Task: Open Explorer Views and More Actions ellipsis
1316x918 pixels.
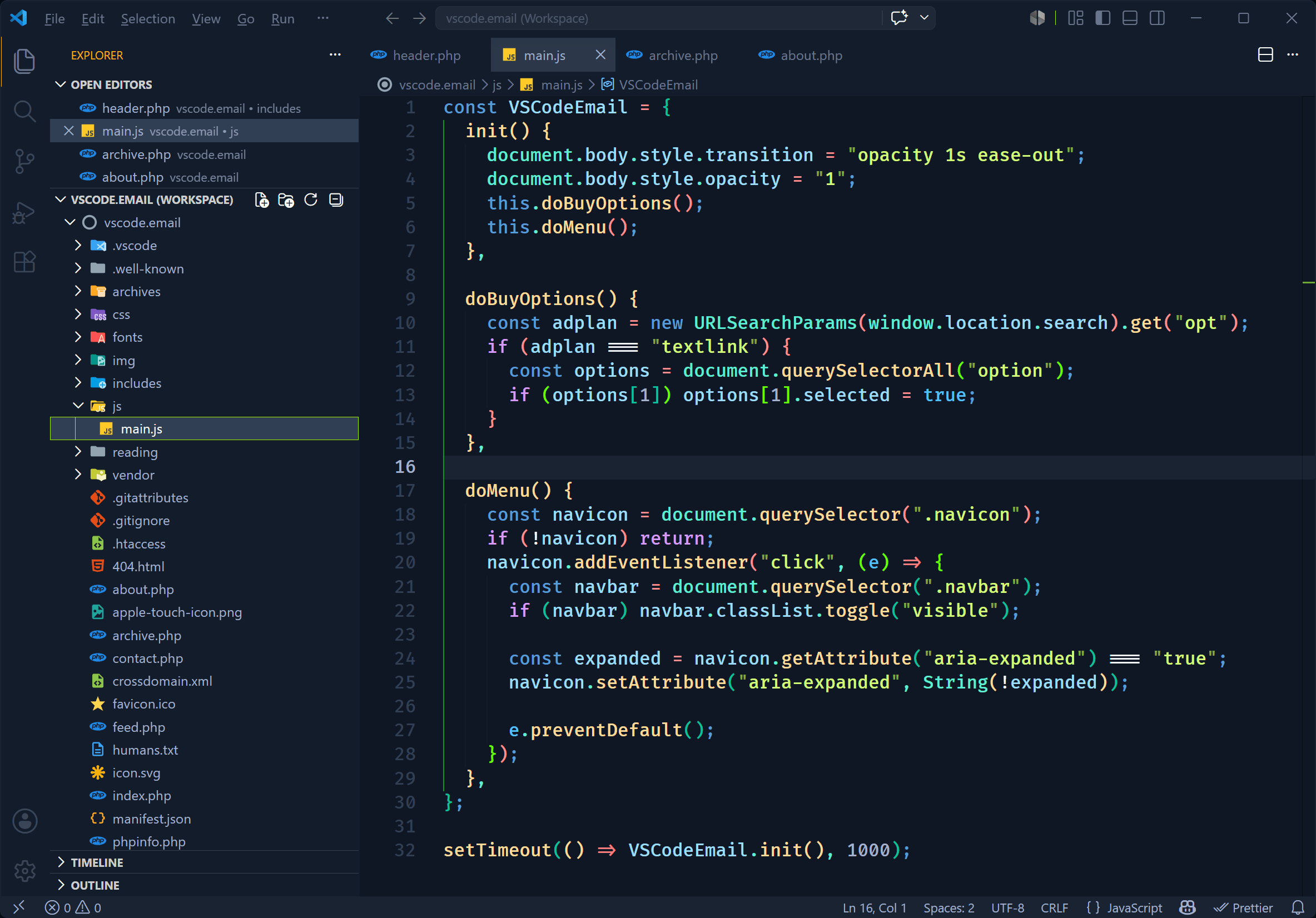Action: [335, 55]
